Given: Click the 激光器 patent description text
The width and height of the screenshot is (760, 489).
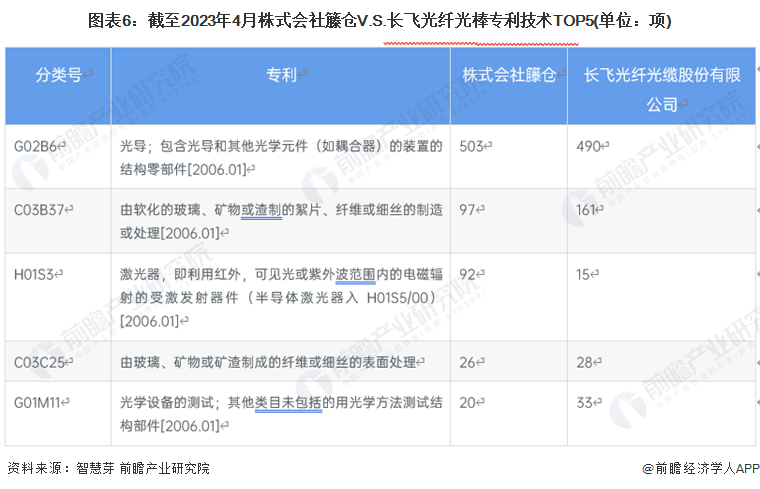Looking at the screenshot, I should [281, 296].
